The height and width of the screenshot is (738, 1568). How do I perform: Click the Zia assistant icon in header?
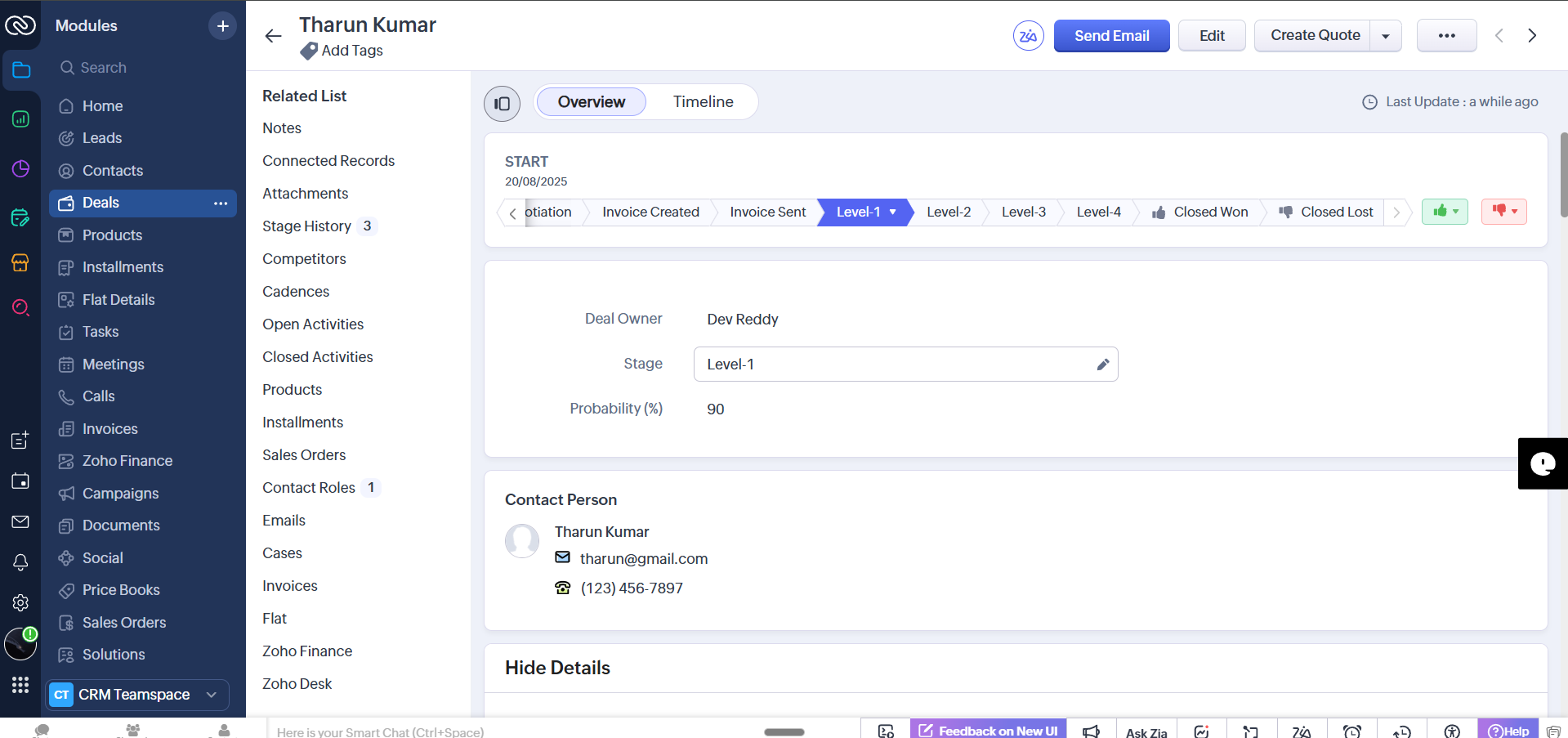(1028, 36)
